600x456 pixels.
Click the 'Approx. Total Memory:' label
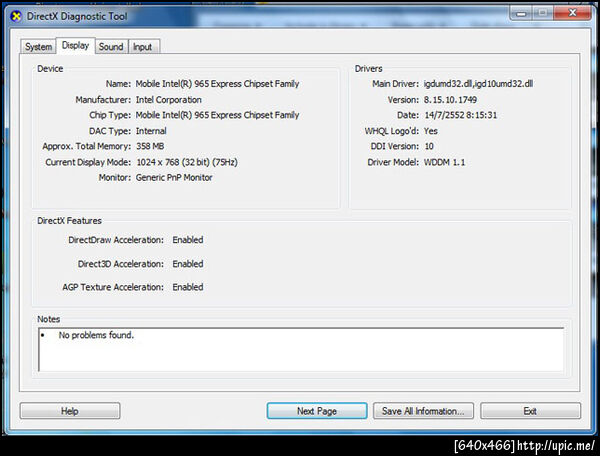pyautogui.click(x=86, y=146)
